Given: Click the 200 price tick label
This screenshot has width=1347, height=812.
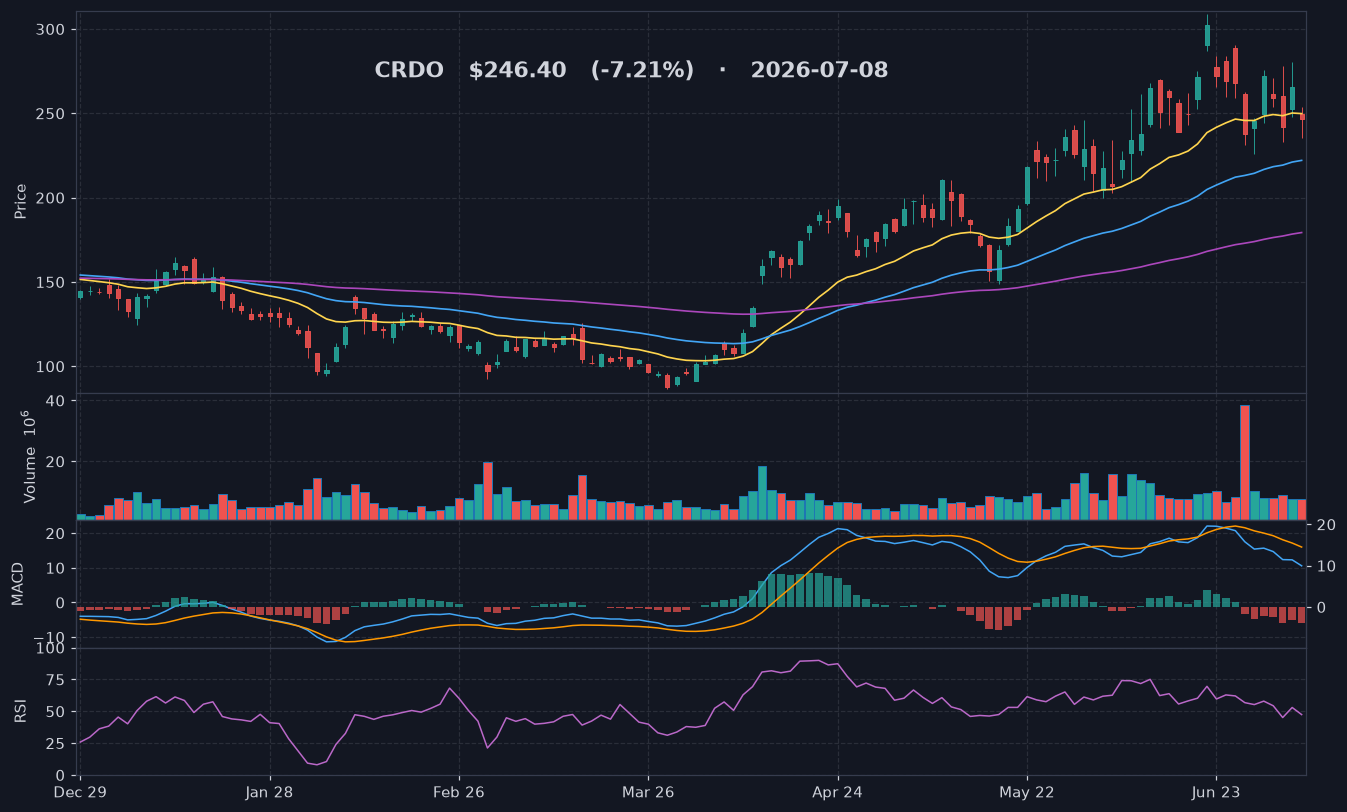Looking at the screenshot, I should coord(52,198).
